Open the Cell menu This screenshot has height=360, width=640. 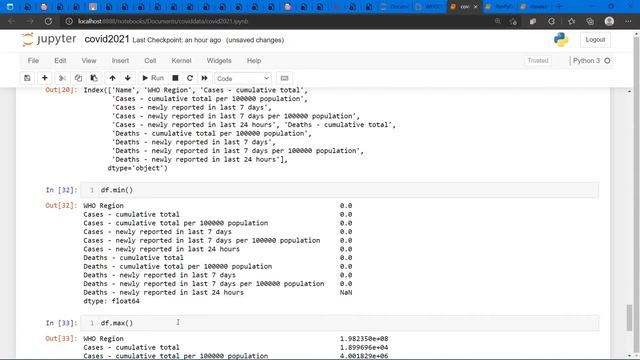[150, 60]
